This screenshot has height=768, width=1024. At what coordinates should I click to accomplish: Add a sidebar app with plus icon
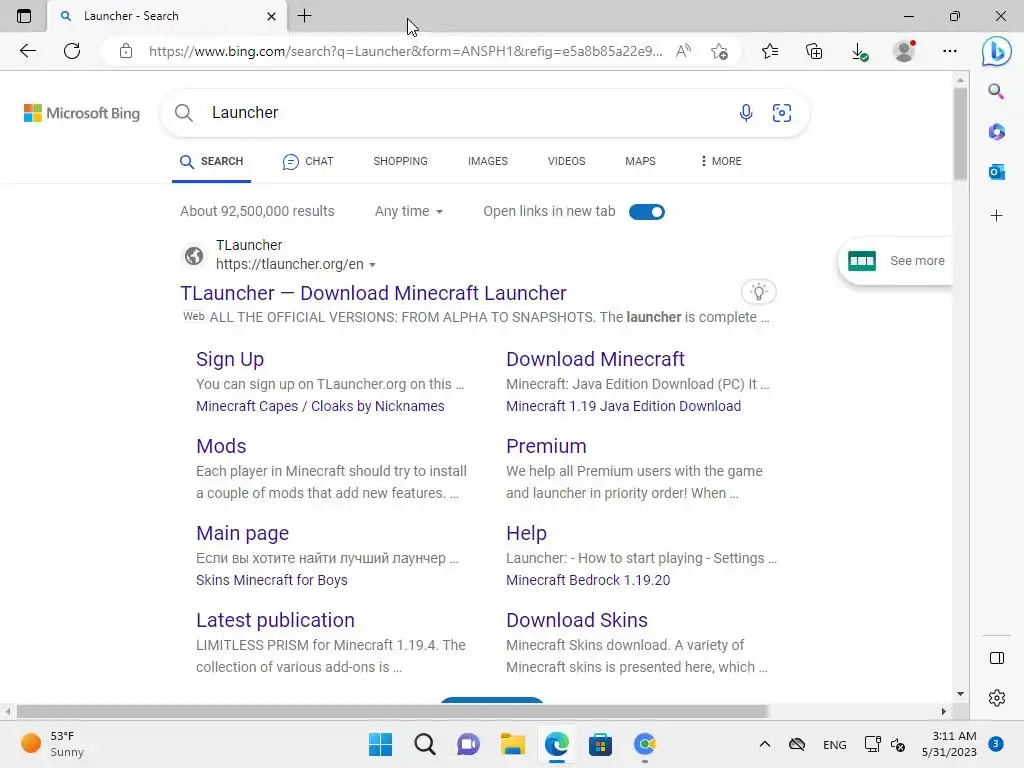click(996, 216)
